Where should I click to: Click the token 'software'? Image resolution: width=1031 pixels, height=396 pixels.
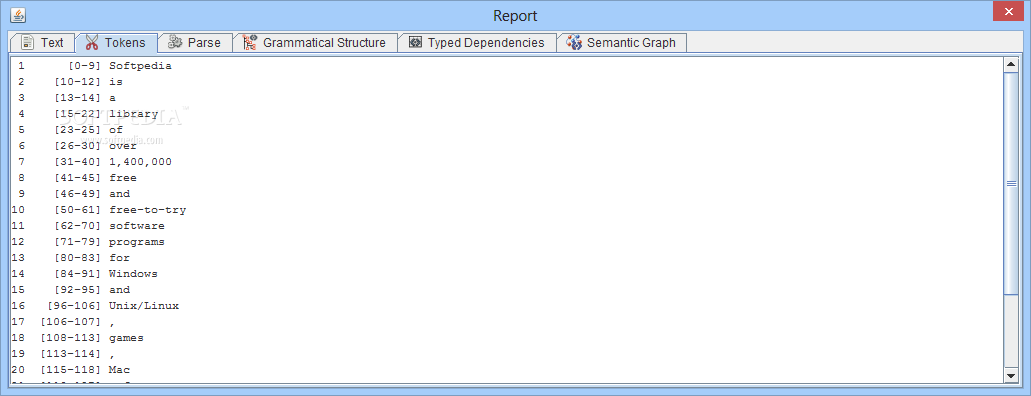[x=137, y=226]
